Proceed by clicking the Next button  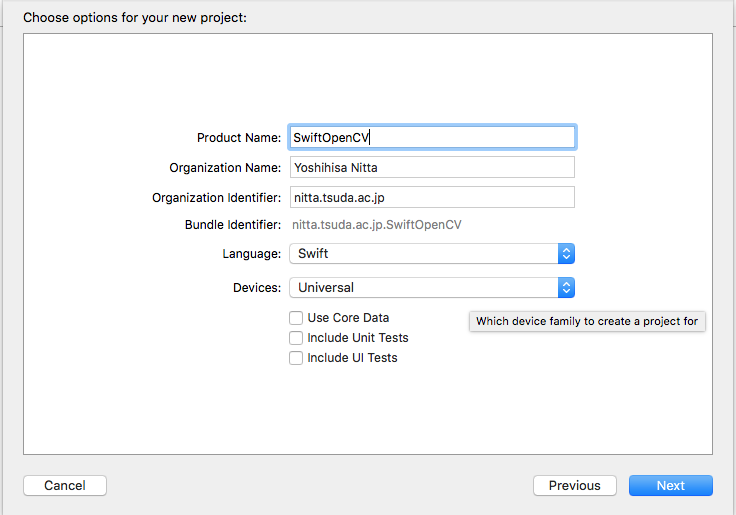pyautogui.click(x=670, y=485)
